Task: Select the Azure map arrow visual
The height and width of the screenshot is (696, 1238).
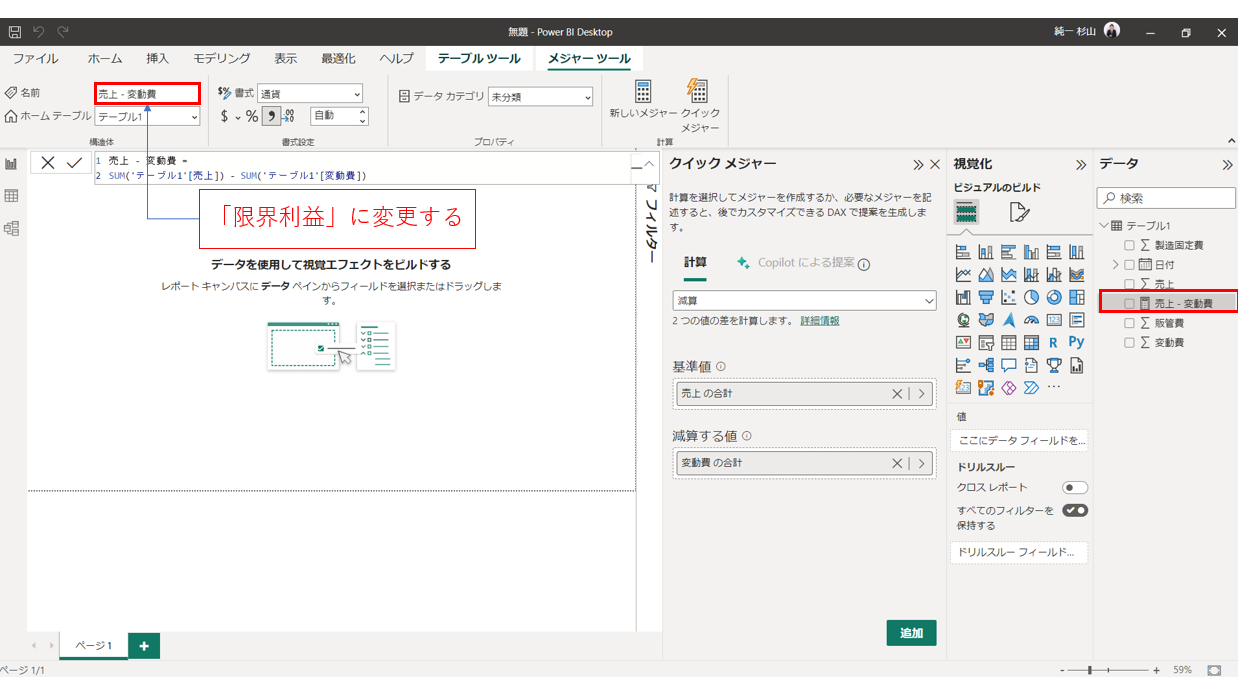Action: [x=1009, y=320]
